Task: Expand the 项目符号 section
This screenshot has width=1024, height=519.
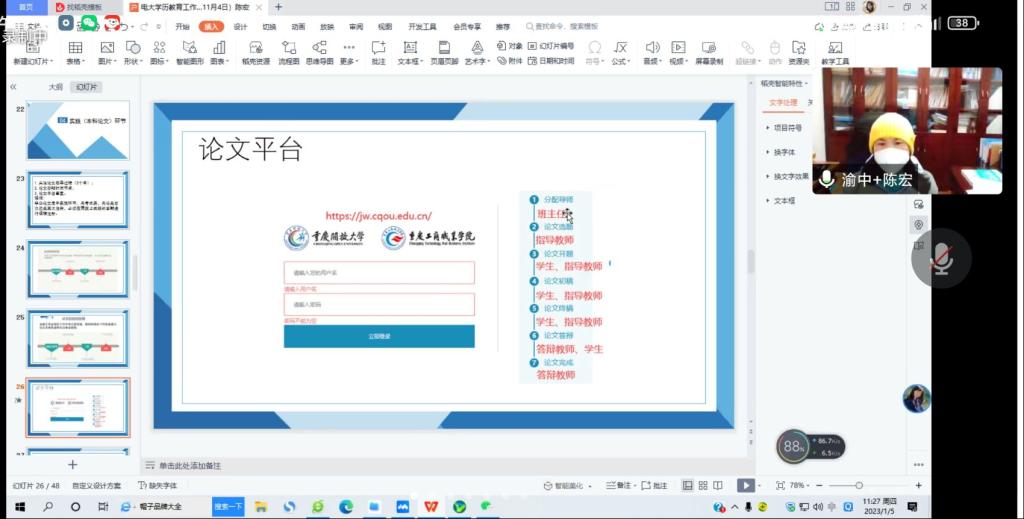Action: tap(787, 128)
